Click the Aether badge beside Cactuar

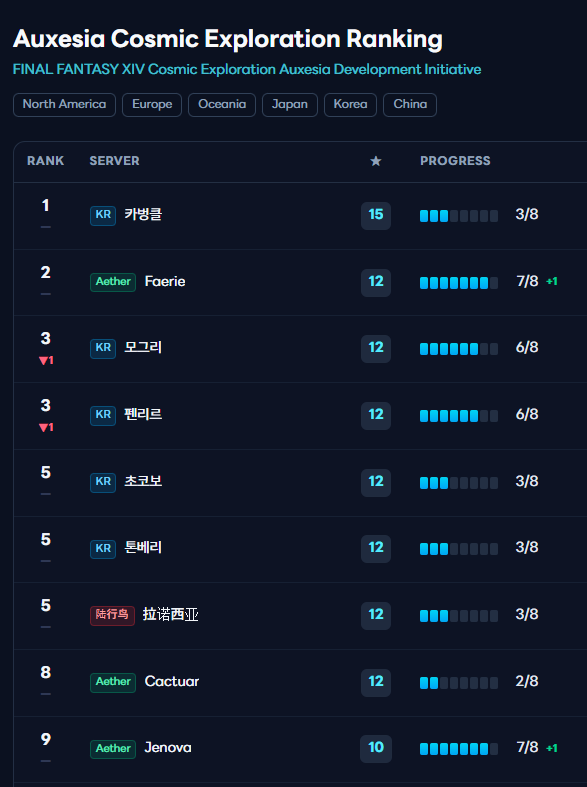[x=113, y=682]
